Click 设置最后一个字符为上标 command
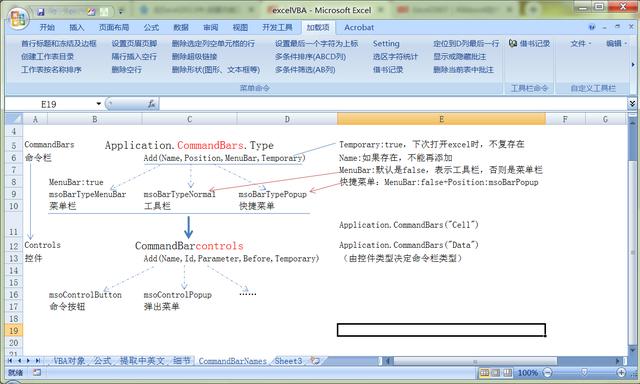Image resolution: width=640 pixels, height=384 pixels. 316,44
